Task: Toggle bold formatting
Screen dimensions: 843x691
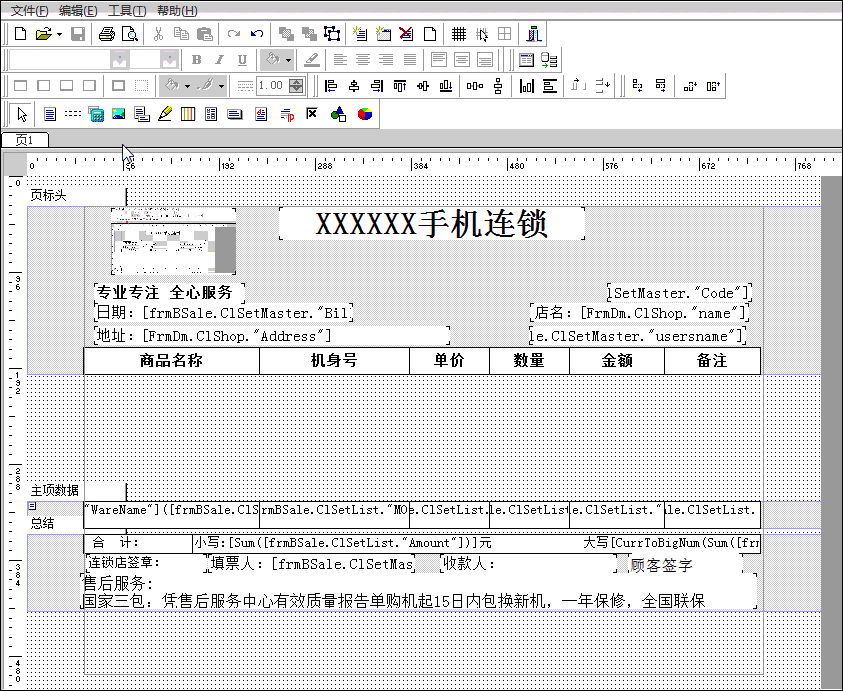Action: 196,60
